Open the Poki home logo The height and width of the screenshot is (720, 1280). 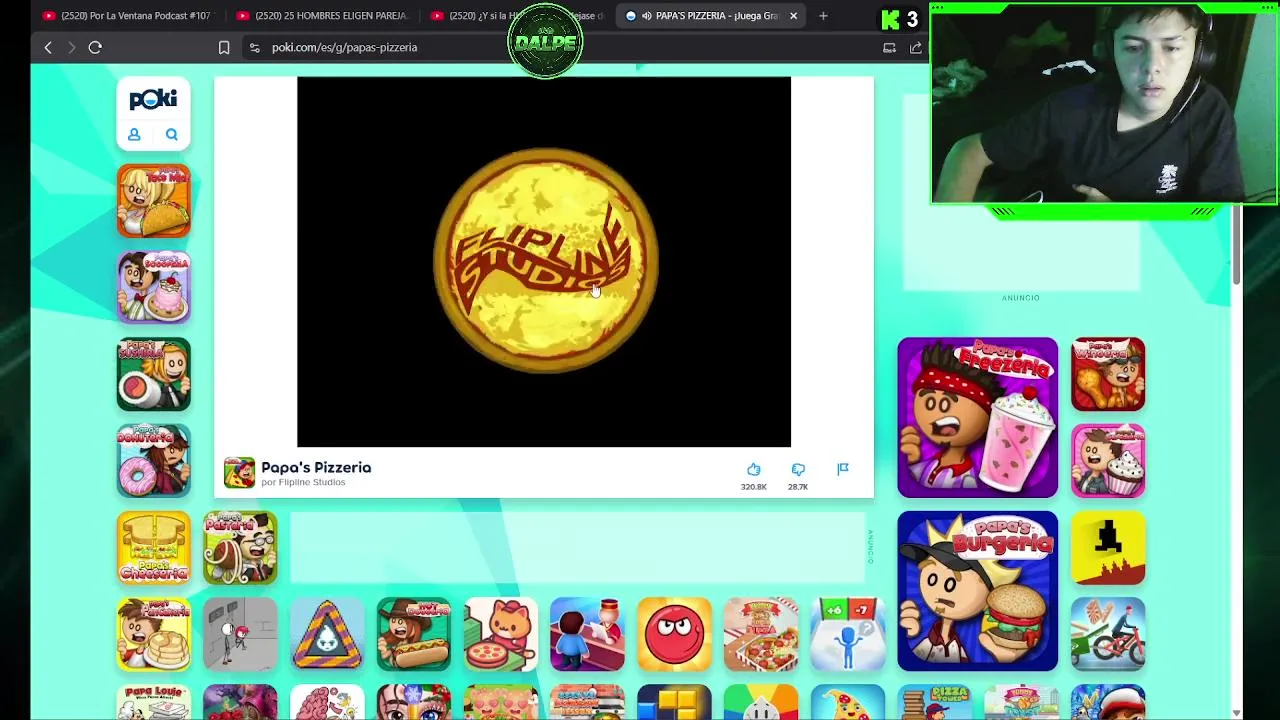pos(153,99)
